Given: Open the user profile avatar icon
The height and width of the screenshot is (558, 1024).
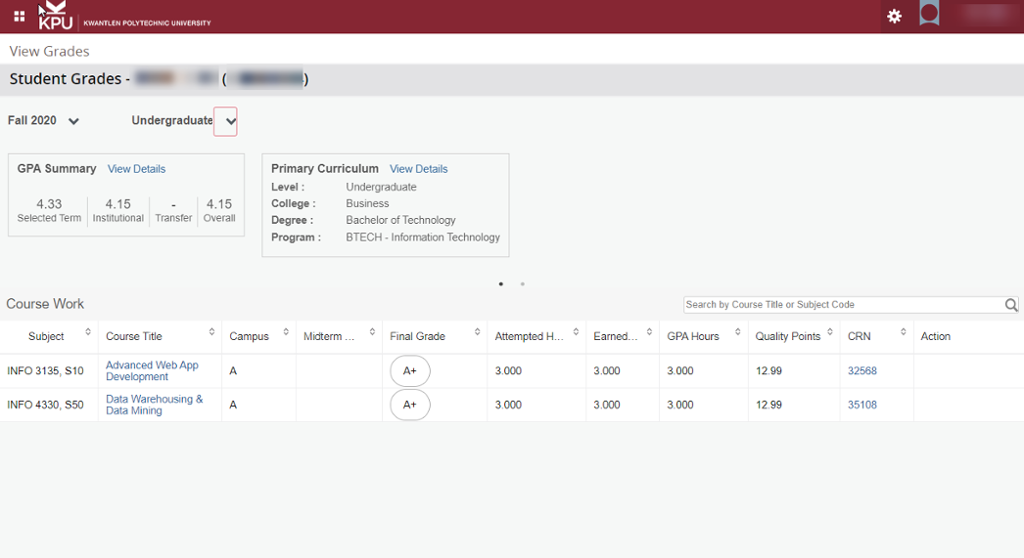Looking at the screenshot, I should [929, 15].
